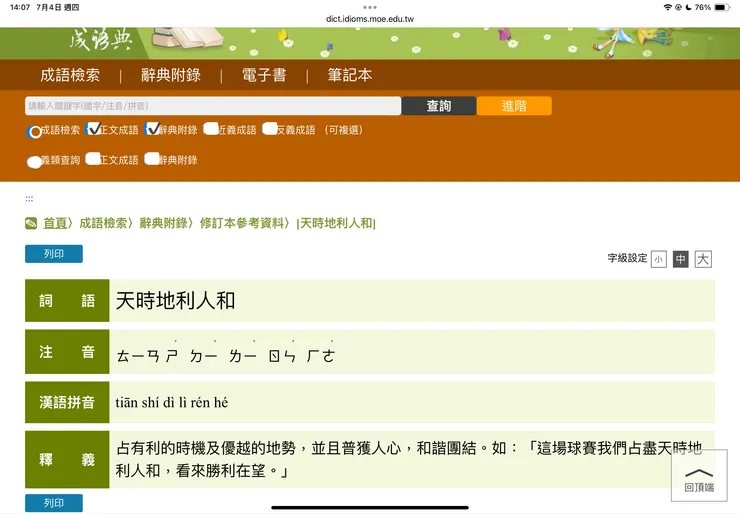Click the pinyin text tiān shí dì lì rén hé
Image resolution: width=740 pixels, height=514 pixels.
tap(172, 403)
